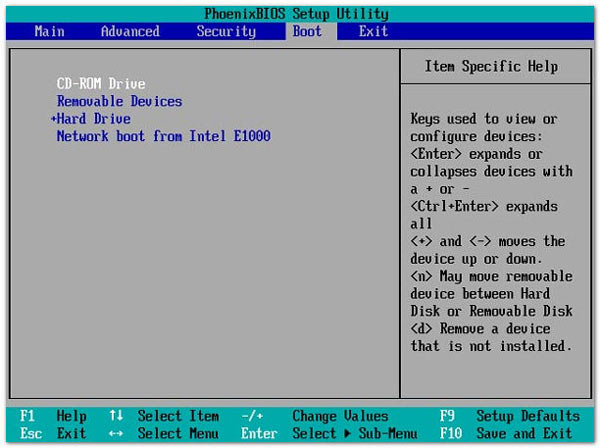The height and width of the screenshot is (448, 600).
Task: Click help text 'device up or down.'
Action: tap(476, 259)
